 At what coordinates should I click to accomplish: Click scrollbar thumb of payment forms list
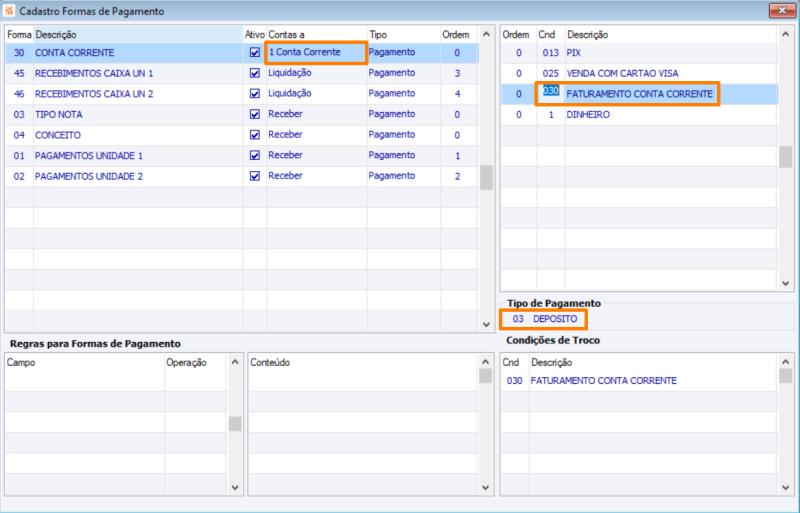point(486,177)
